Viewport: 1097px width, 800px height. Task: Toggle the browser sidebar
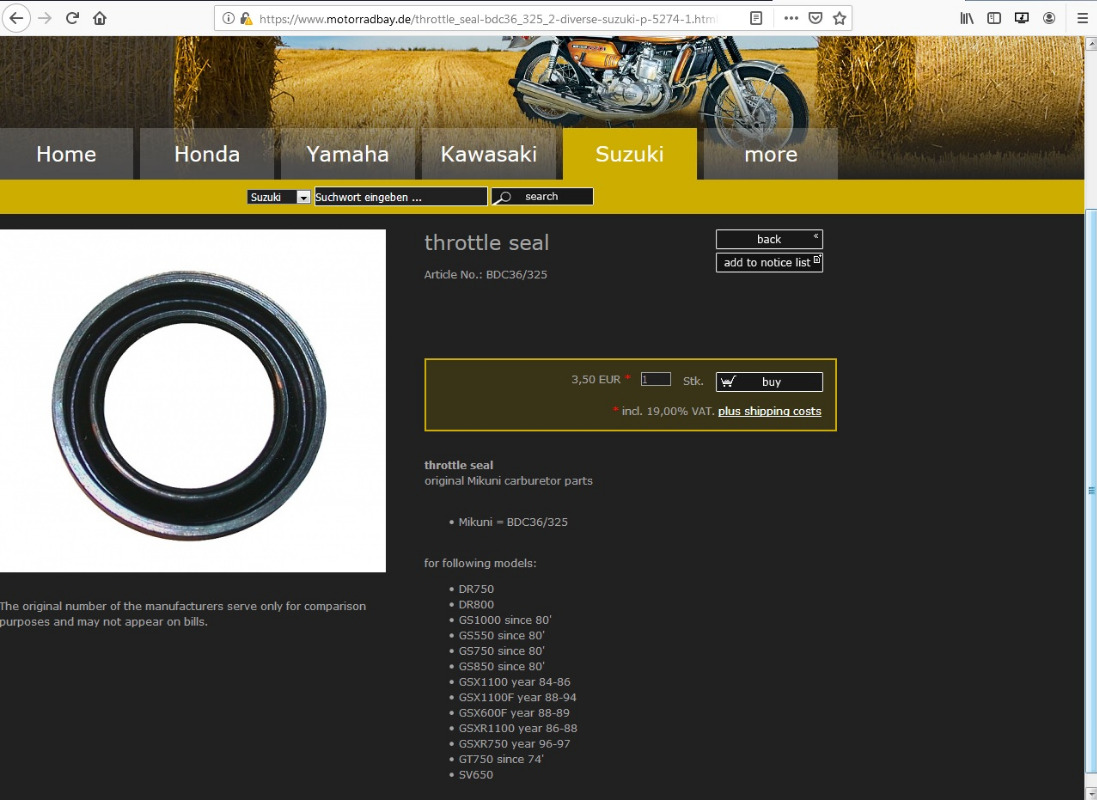click(994, 18)
